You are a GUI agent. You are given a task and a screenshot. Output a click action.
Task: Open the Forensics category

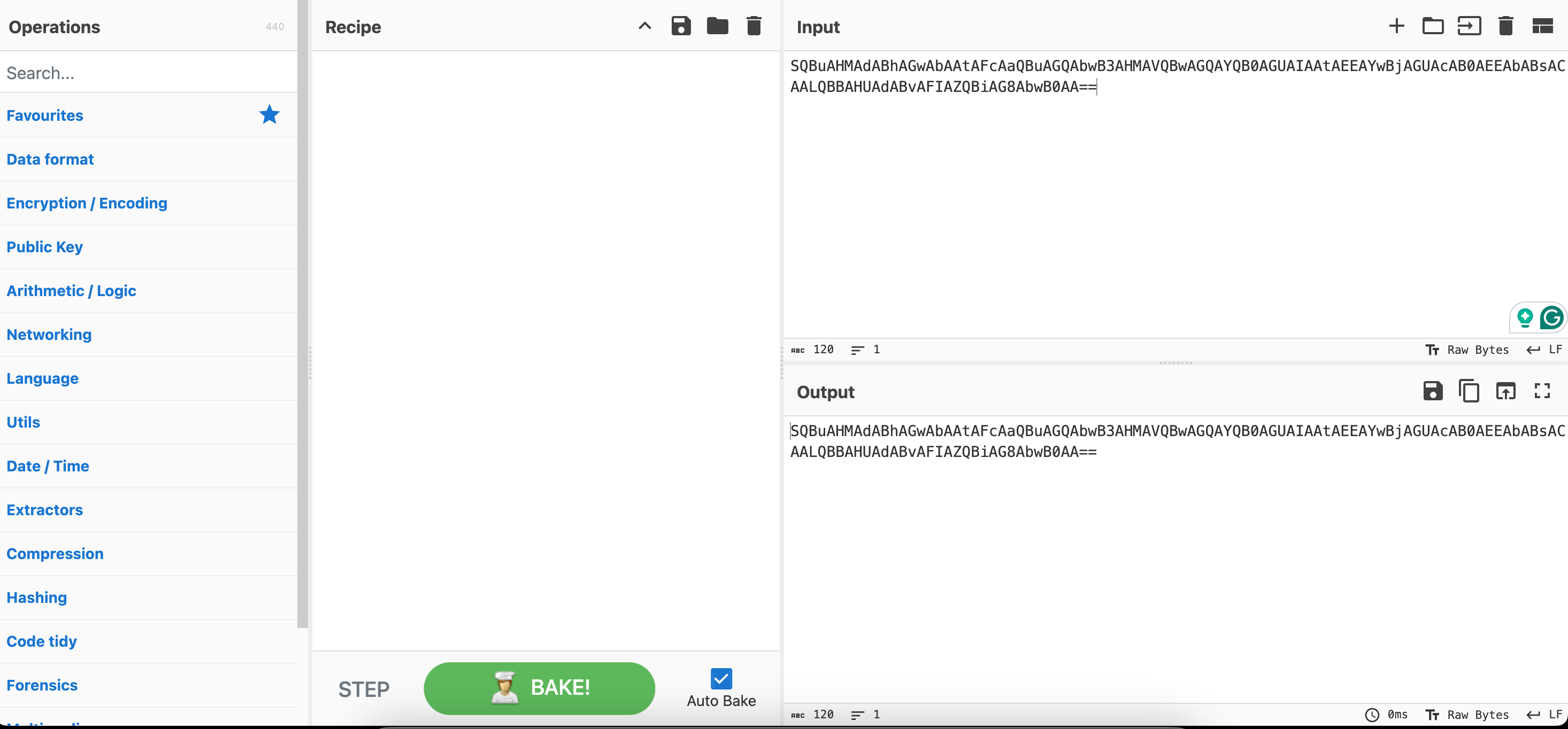(149, 685)
